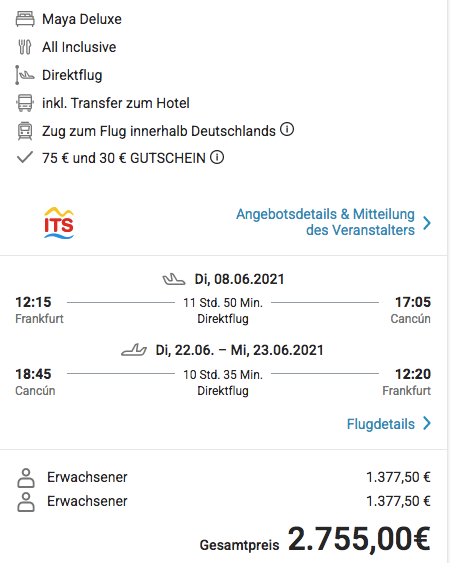Click the departing plane icon by 08.06.2021
Viewport: 451px width, 563px height.
(174, 279)
